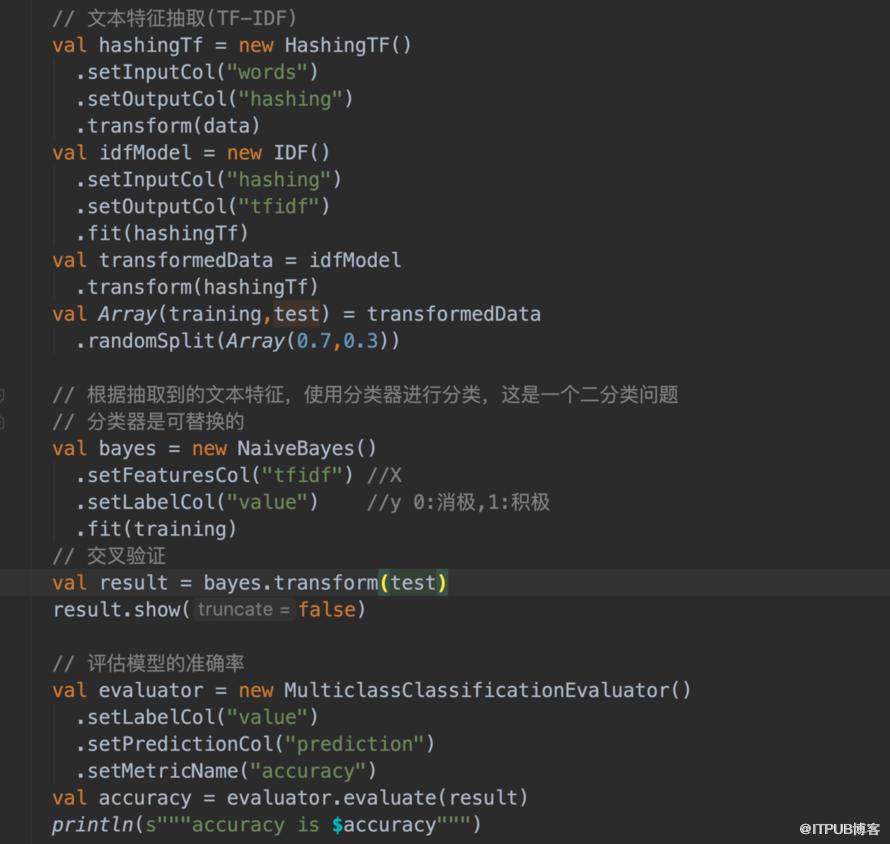
Task: Click 'NaiveBayes()' constructor call
Action: pos(307,449)
